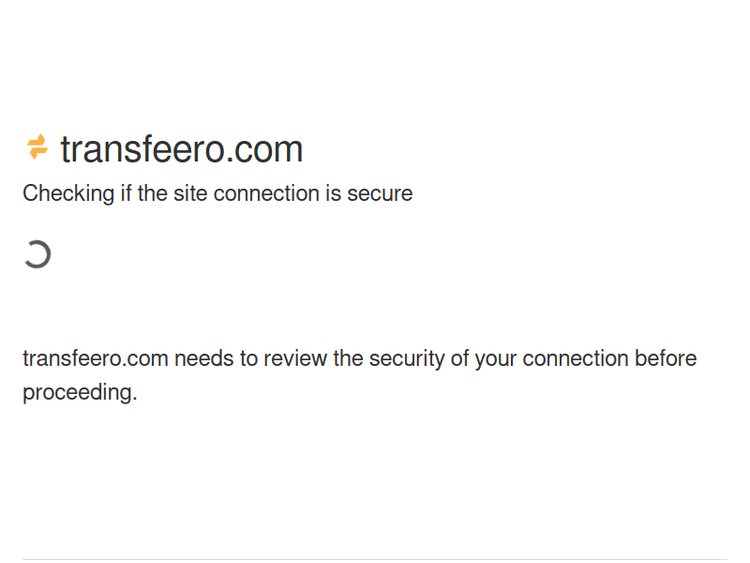Click "connection" in the Checking subtitle line
The width and height of the screenshot is (750, 563).
pyautogui.click(x=265, y=193)
